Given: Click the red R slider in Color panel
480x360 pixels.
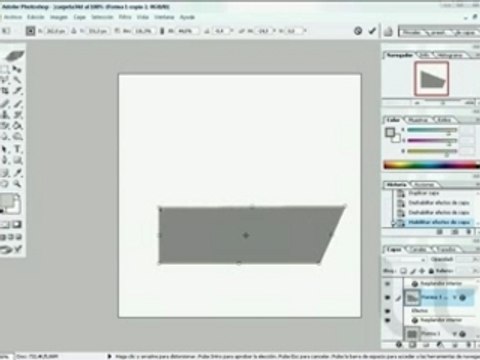Looking at the screenshot, I should tap(432, 130).
